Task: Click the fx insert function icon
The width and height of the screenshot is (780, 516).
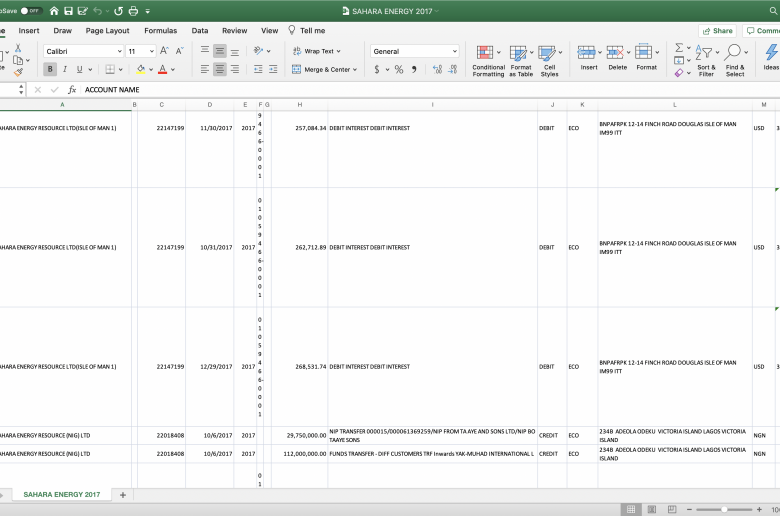Action: click(x=72, y=90)
